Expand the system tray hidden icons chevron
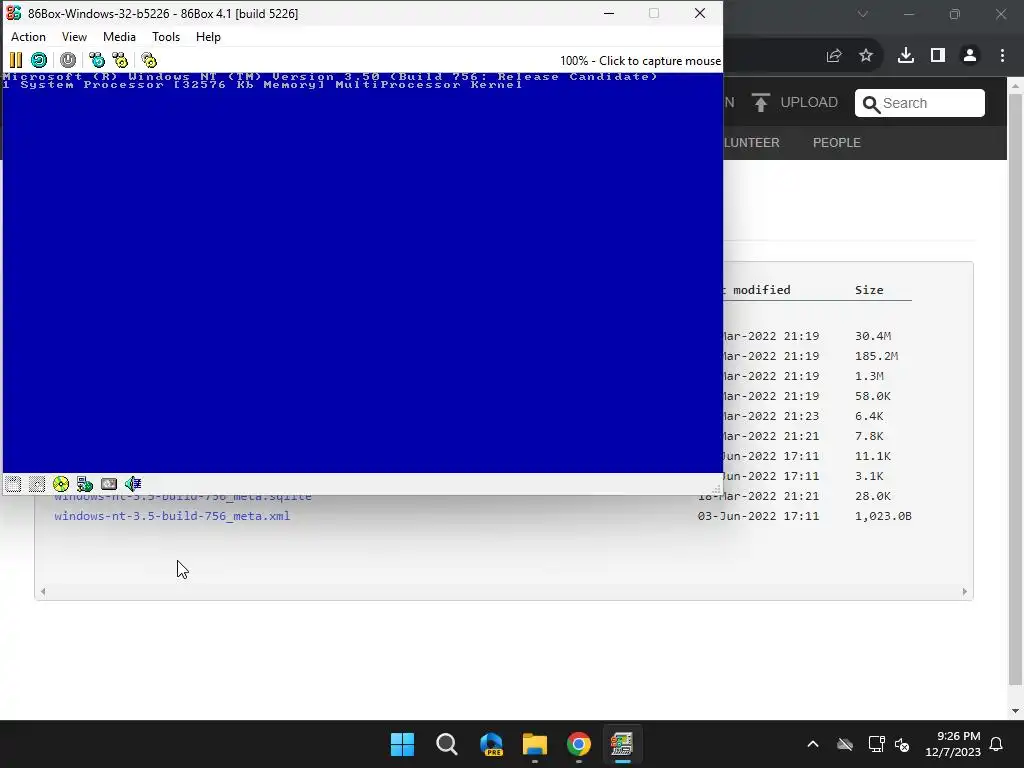Screen dimensions: 1024x768 (813, 744)
